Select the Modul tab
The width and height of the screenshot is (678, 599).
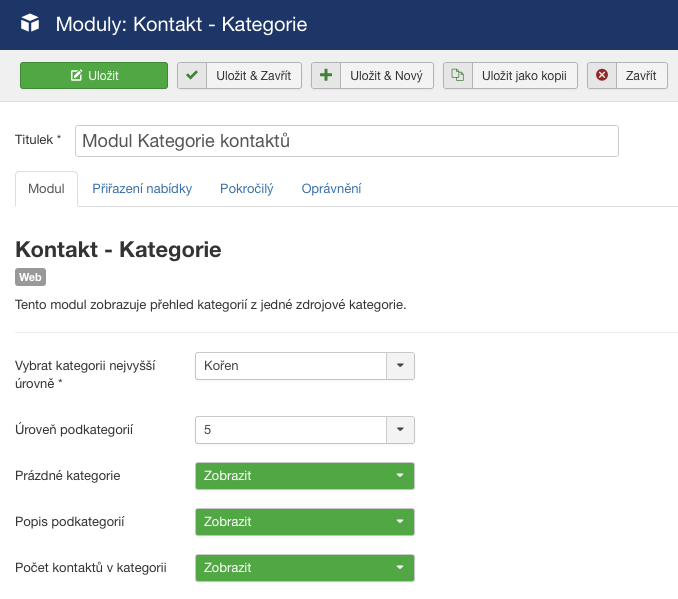tap(46, 188)
